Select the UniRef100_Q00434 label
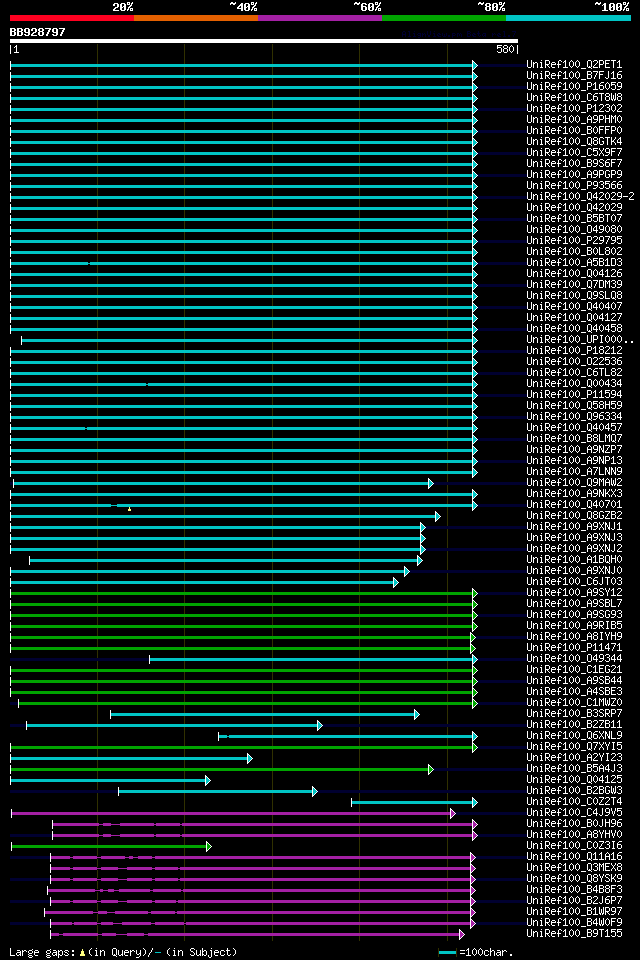This screenshot has height=960, width=640. [574, 384]
